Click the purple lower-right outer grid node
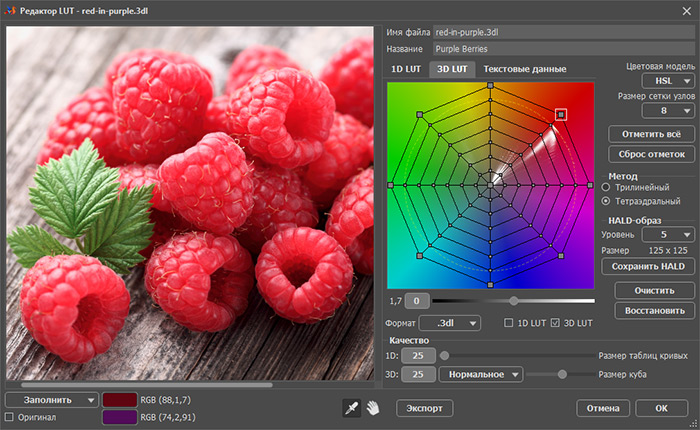The image size is (700, 430). (x=561, y=255)
